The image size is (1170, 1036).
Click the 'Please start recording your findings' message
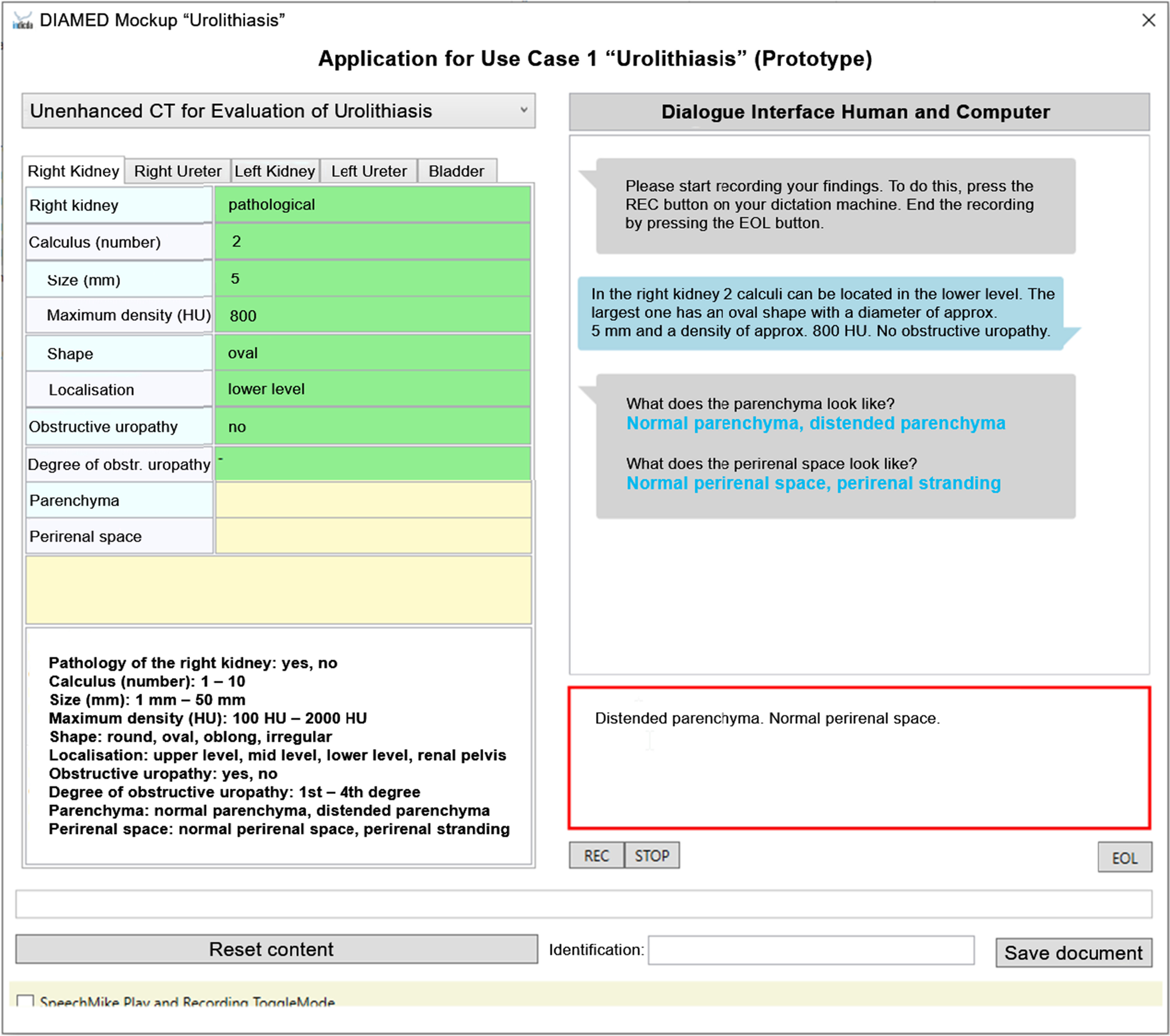[x=836, y=205]
